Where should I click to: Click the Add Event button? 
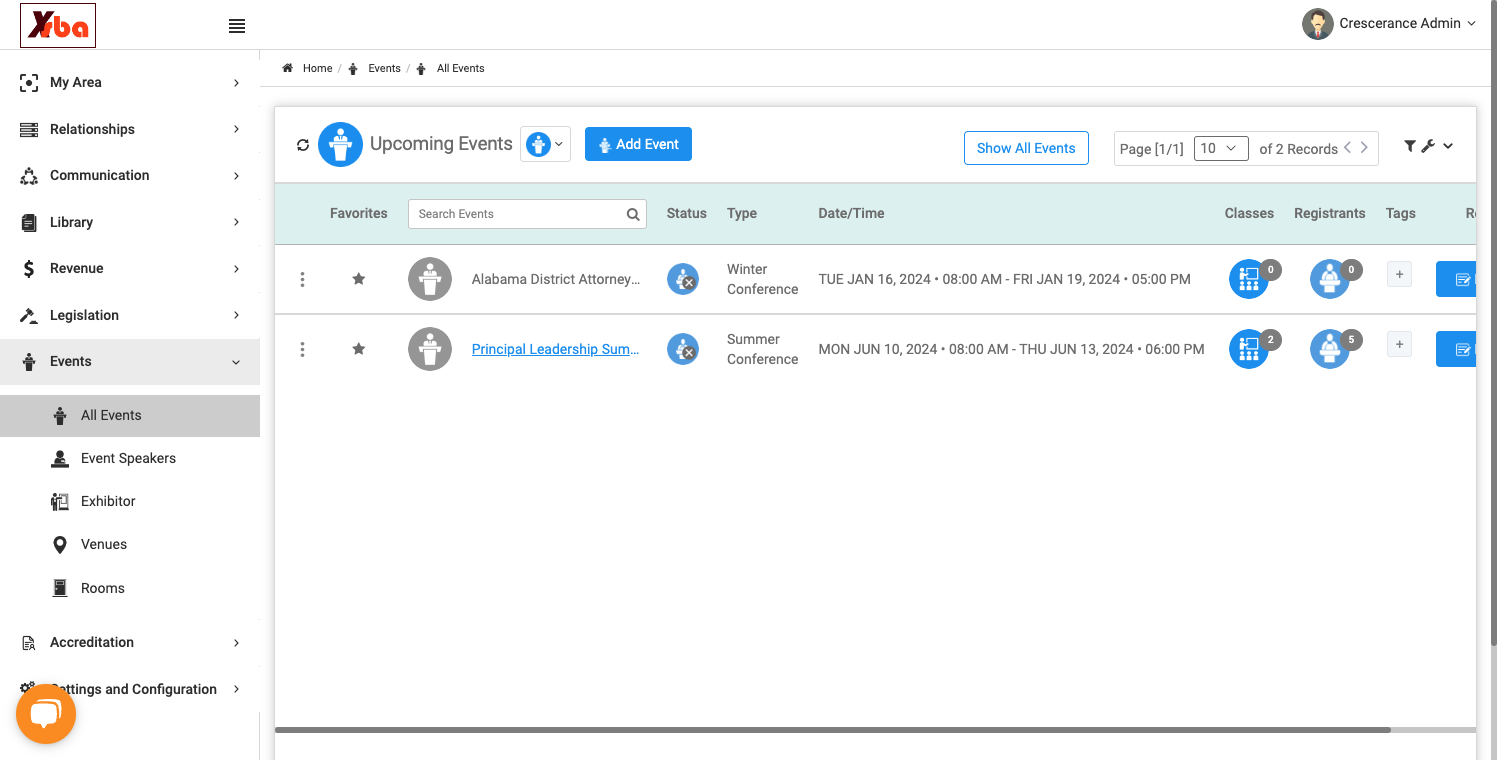(638, 144)
